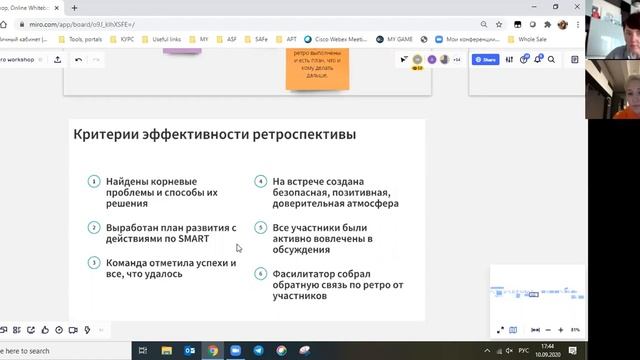Open the Cisco Webex Meetings bookmark
This screenshot has width=640, height=360.
pos(336,39)
